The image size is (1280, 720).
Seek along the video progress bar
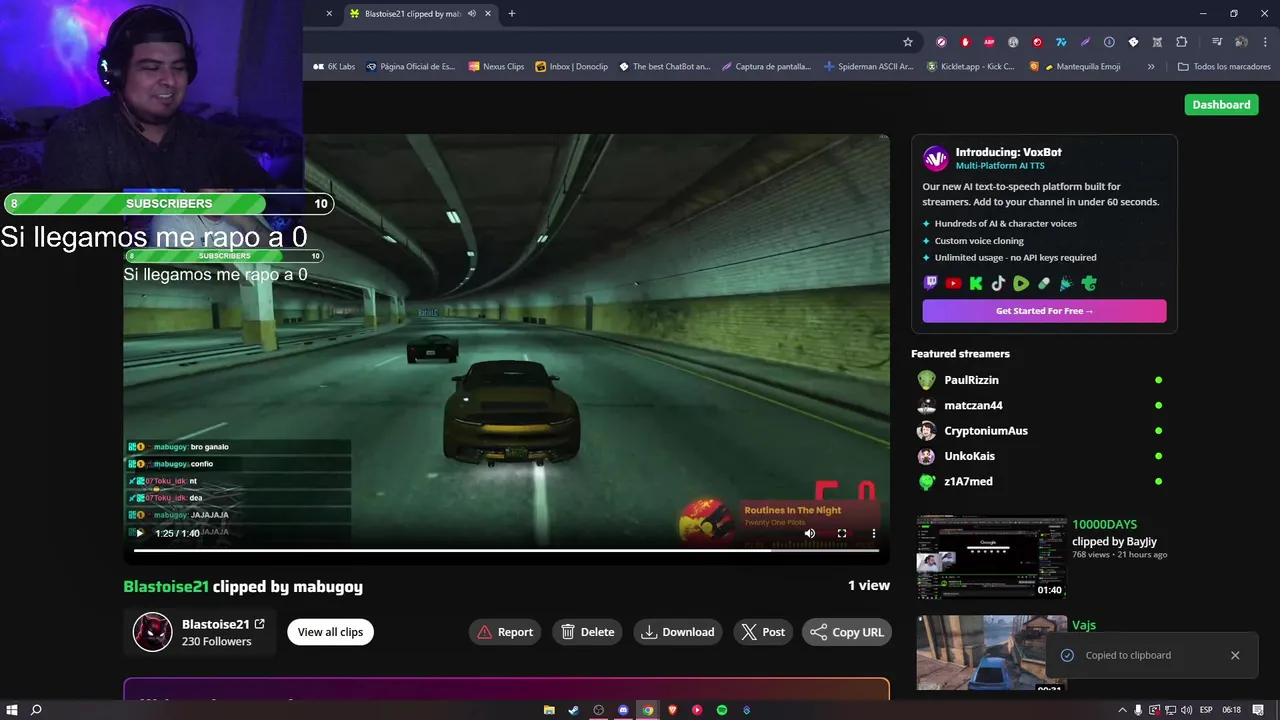click(x=506, y=550)
